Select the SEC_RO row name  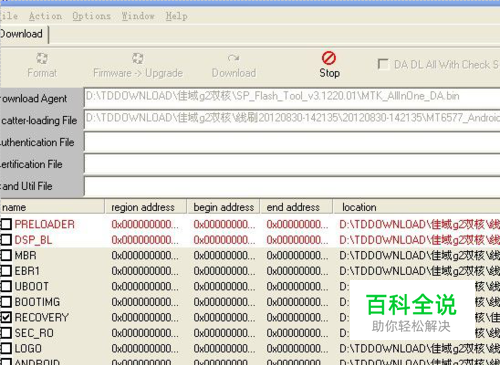(34, 333)
